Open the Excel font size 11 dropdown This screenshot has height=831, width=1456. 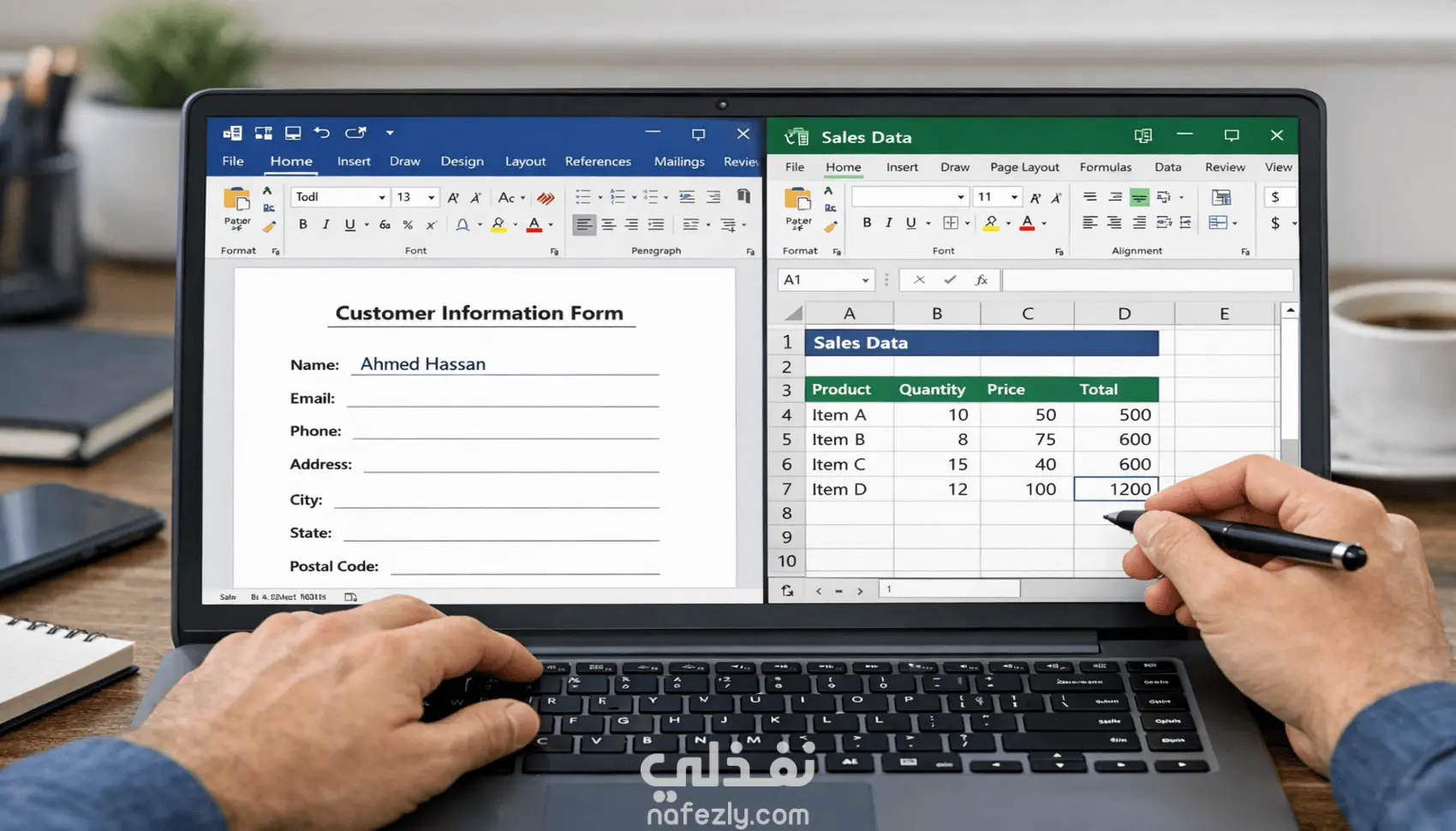coord(1014,197)
